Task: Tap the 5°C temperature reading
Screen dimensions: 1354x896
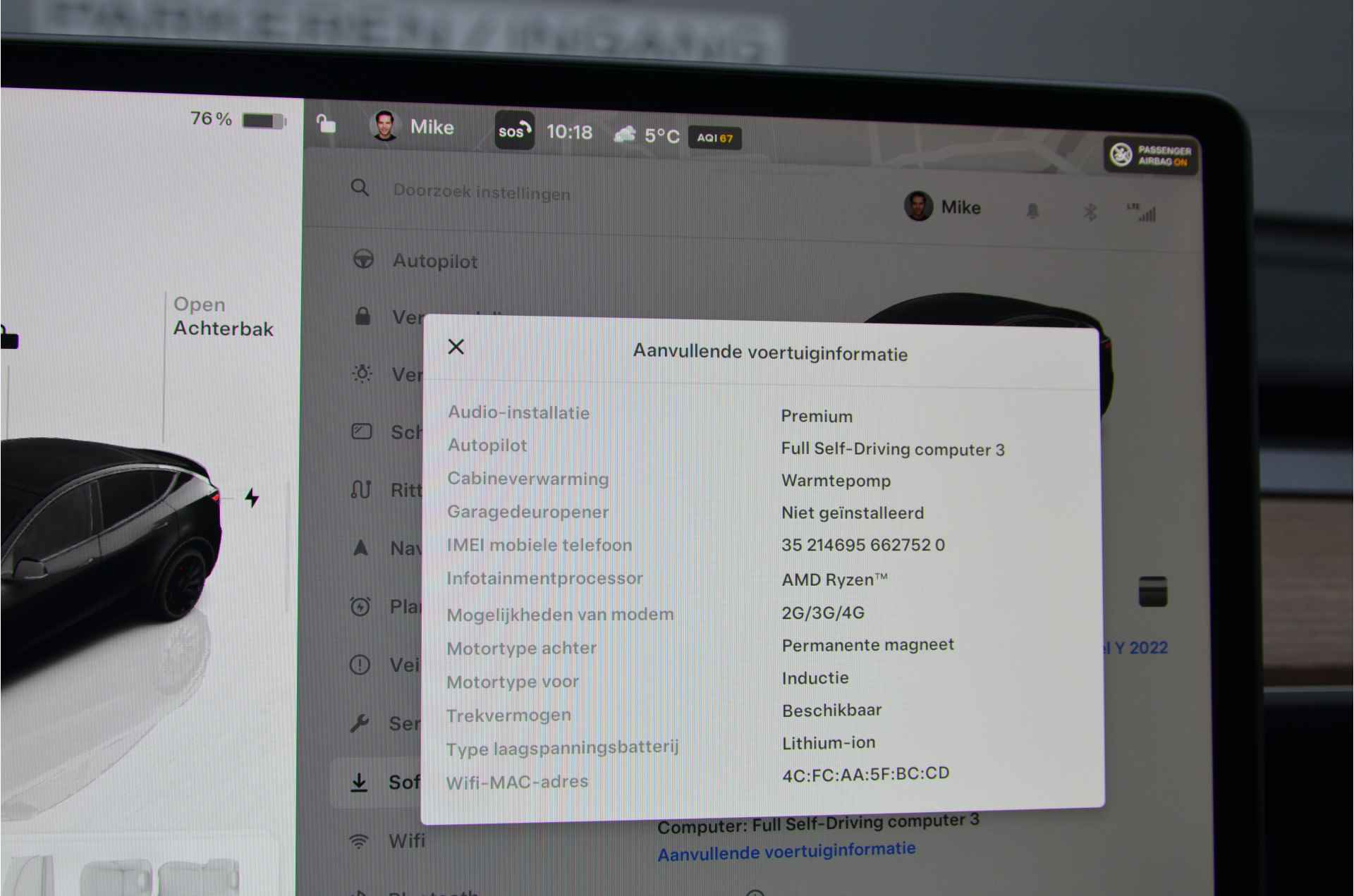Action: 662,135
